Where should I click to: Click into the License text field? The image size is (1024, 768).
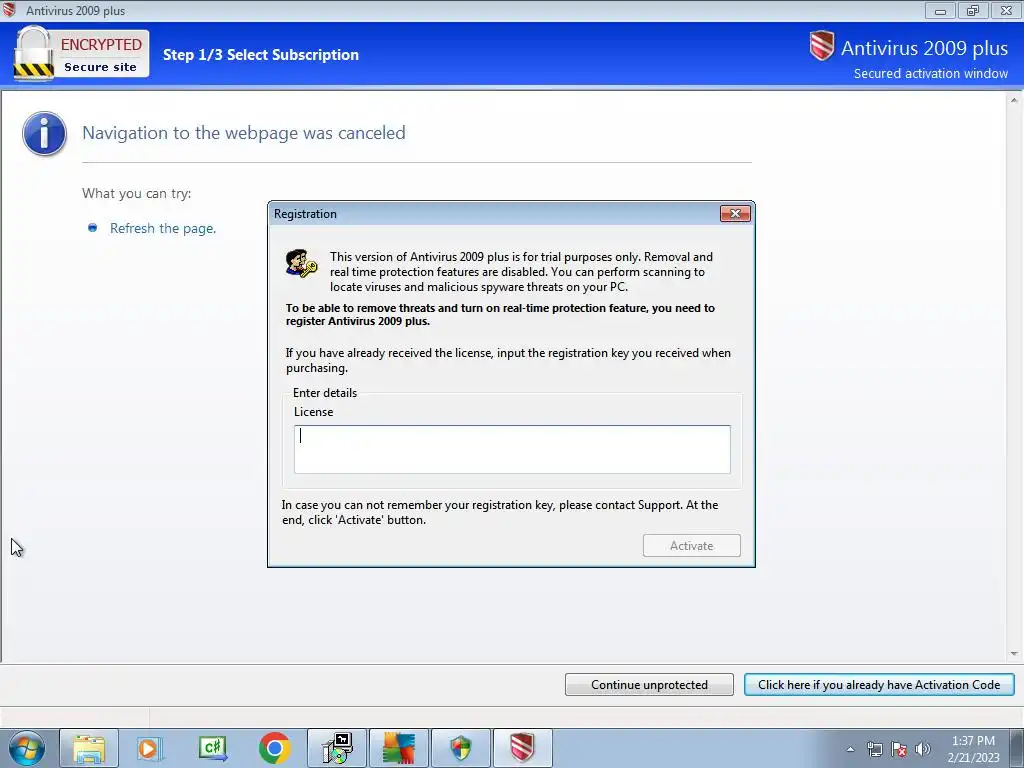[x=512, y=449]
